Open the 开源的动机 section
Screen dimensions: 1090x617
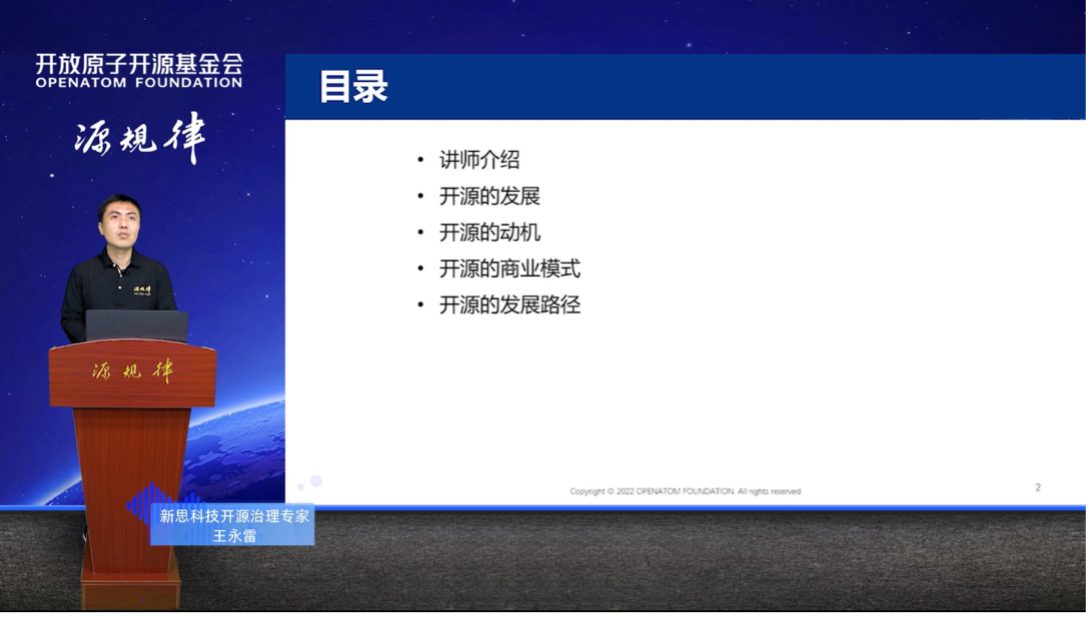[x=491, y=232]
